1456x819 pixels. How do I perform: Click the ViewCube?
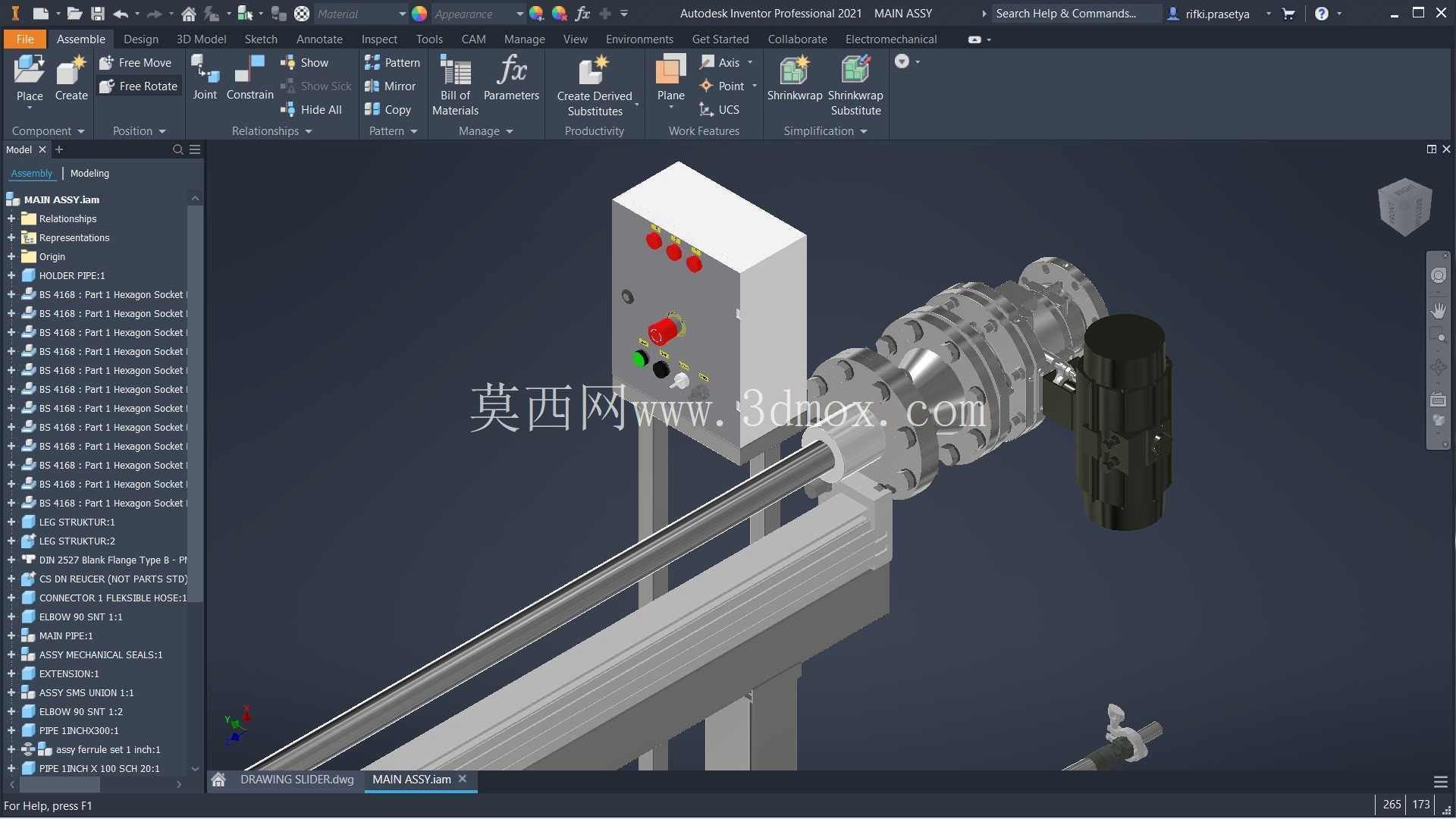tap(1404, 206)
